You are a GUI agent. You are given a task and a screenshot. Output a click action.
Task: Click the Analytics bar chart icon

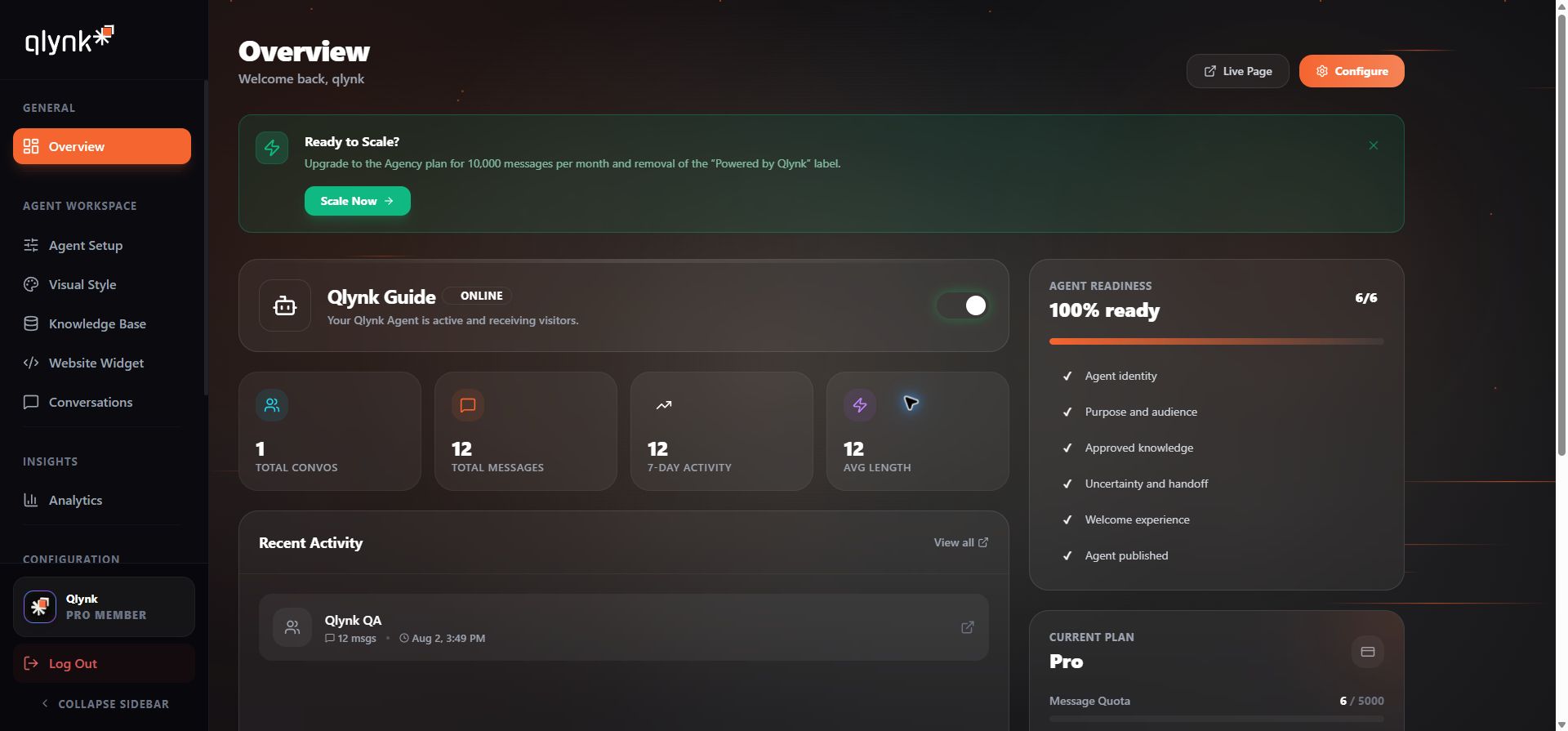click(31, 500)
